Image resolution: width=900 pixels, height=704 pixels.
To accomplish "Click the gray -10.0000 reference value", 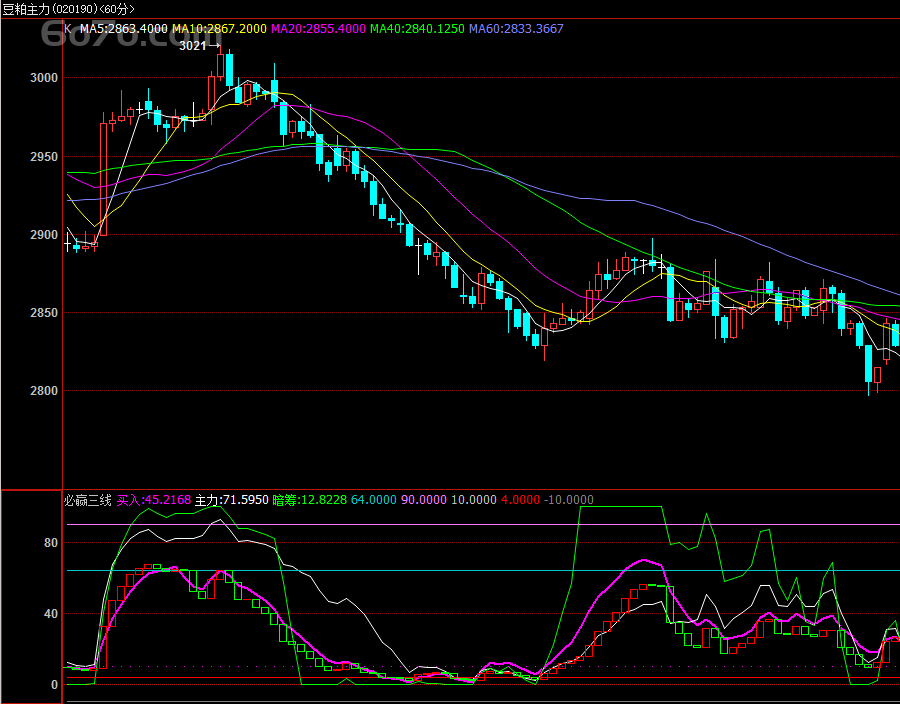I will [568, 500].
